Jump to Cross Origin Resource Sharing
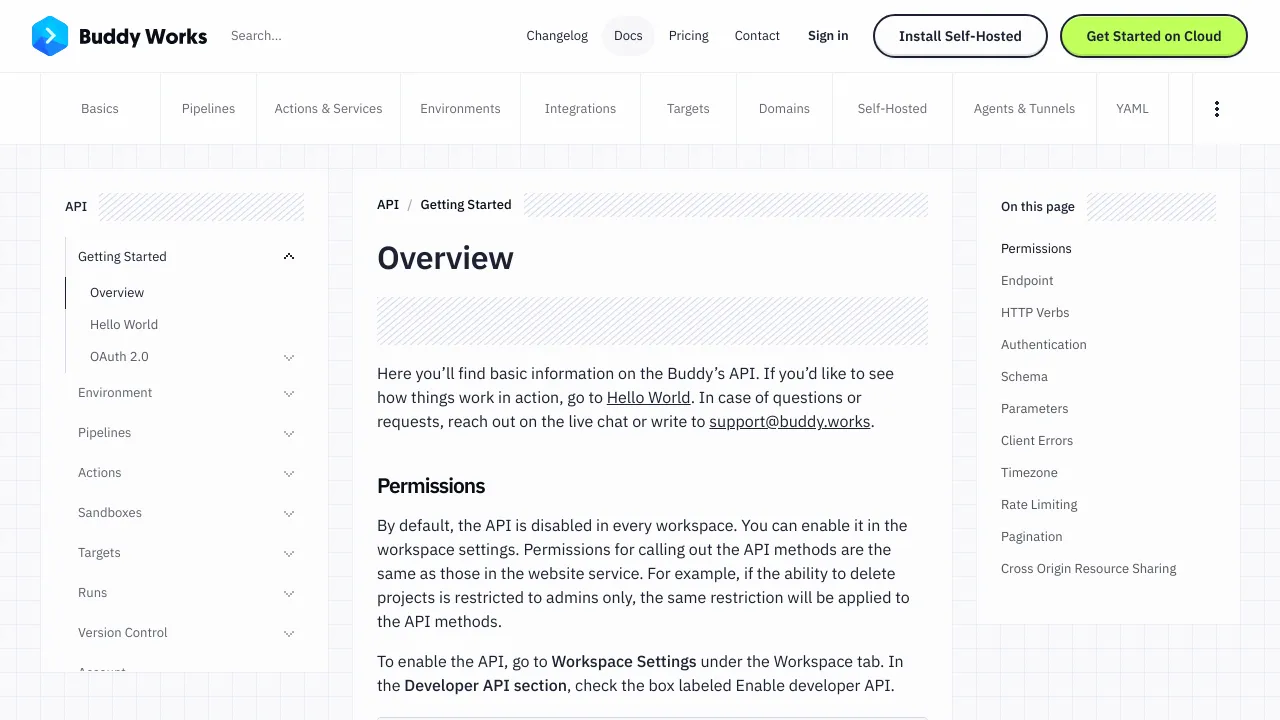Screen dimensions: 1280x720 click(1088, 569)
